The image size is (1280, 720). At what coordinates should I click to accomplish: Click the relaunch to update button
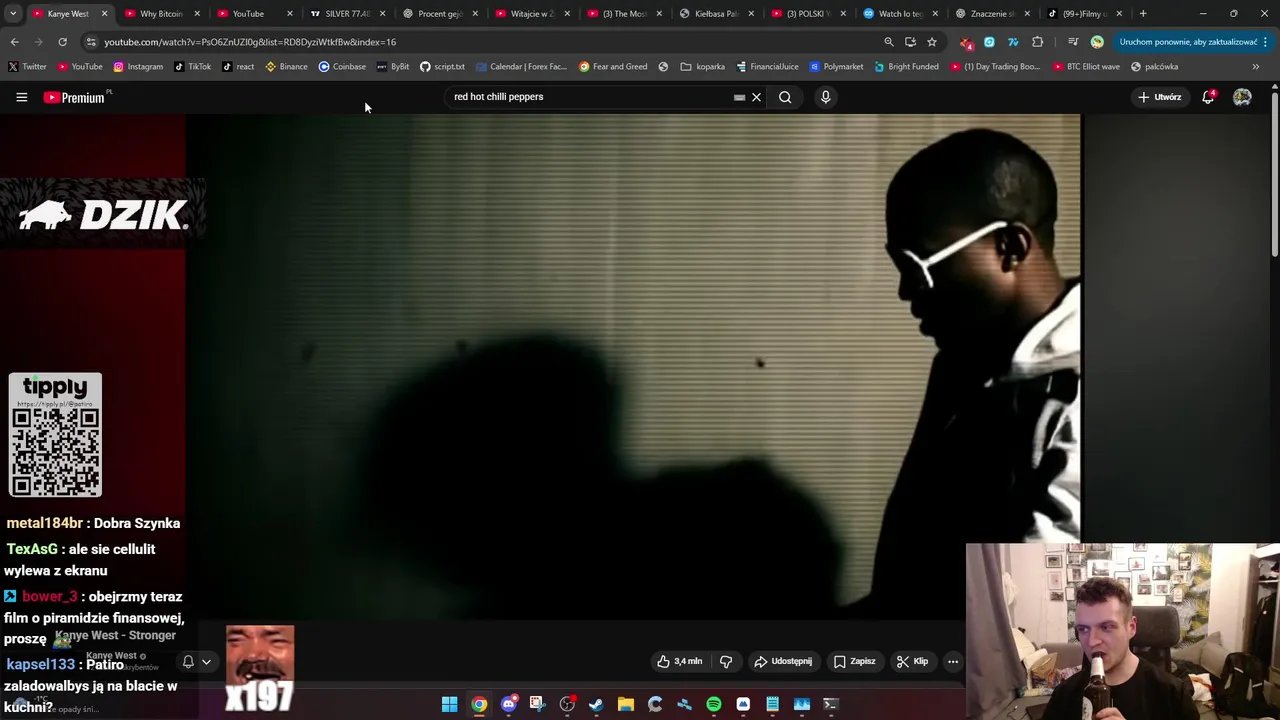(1194, 42)
